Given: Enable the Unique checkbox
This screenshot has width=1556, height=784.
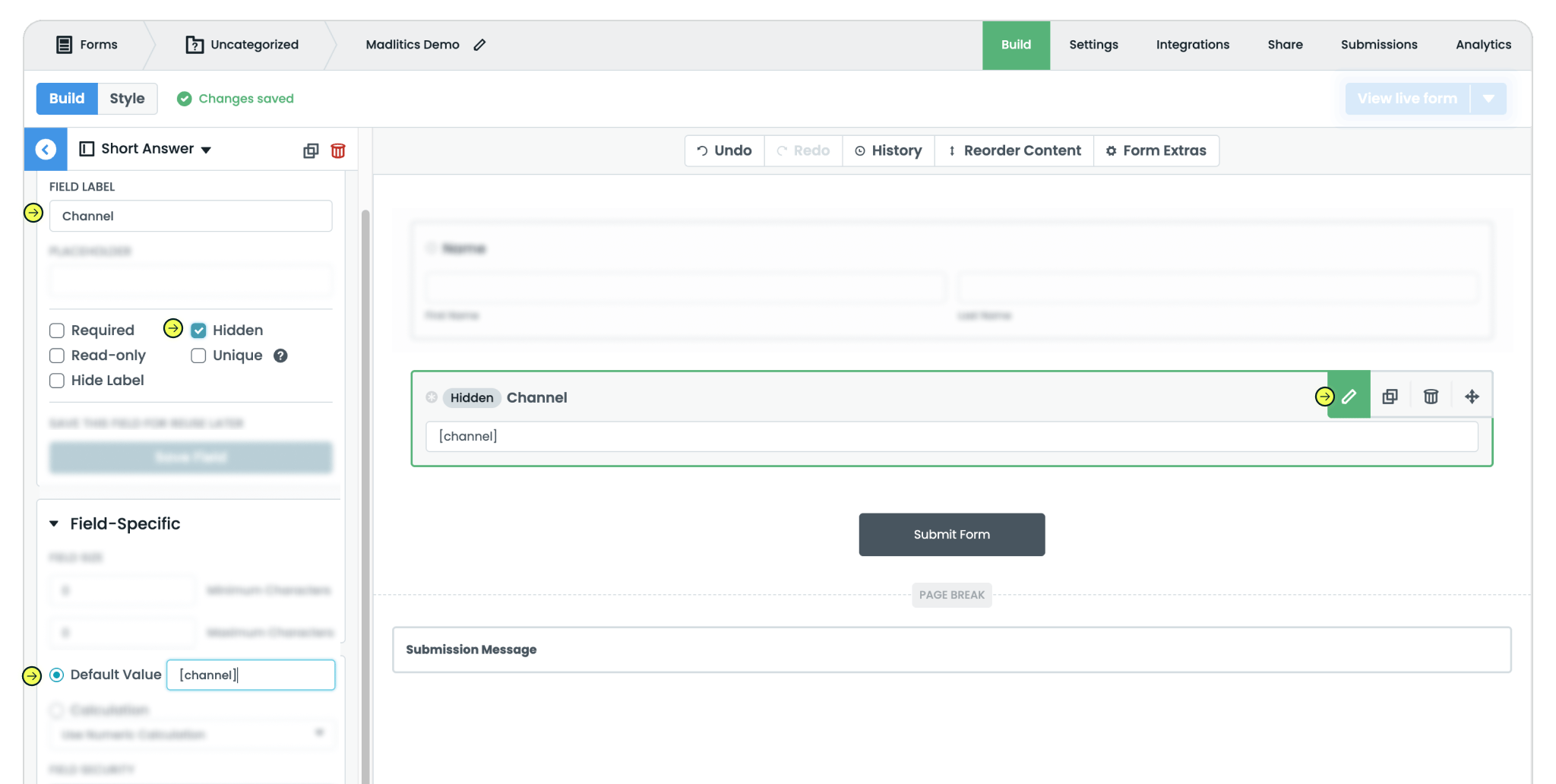Looking at the screenshot, I should [198, 356].
